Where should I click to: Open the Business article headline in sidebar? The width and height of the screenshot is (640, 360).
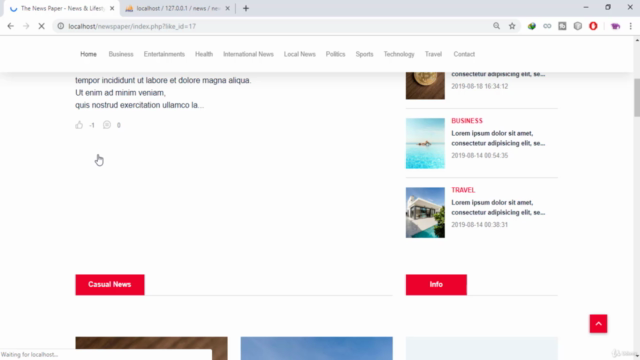(x=498, y=138)
